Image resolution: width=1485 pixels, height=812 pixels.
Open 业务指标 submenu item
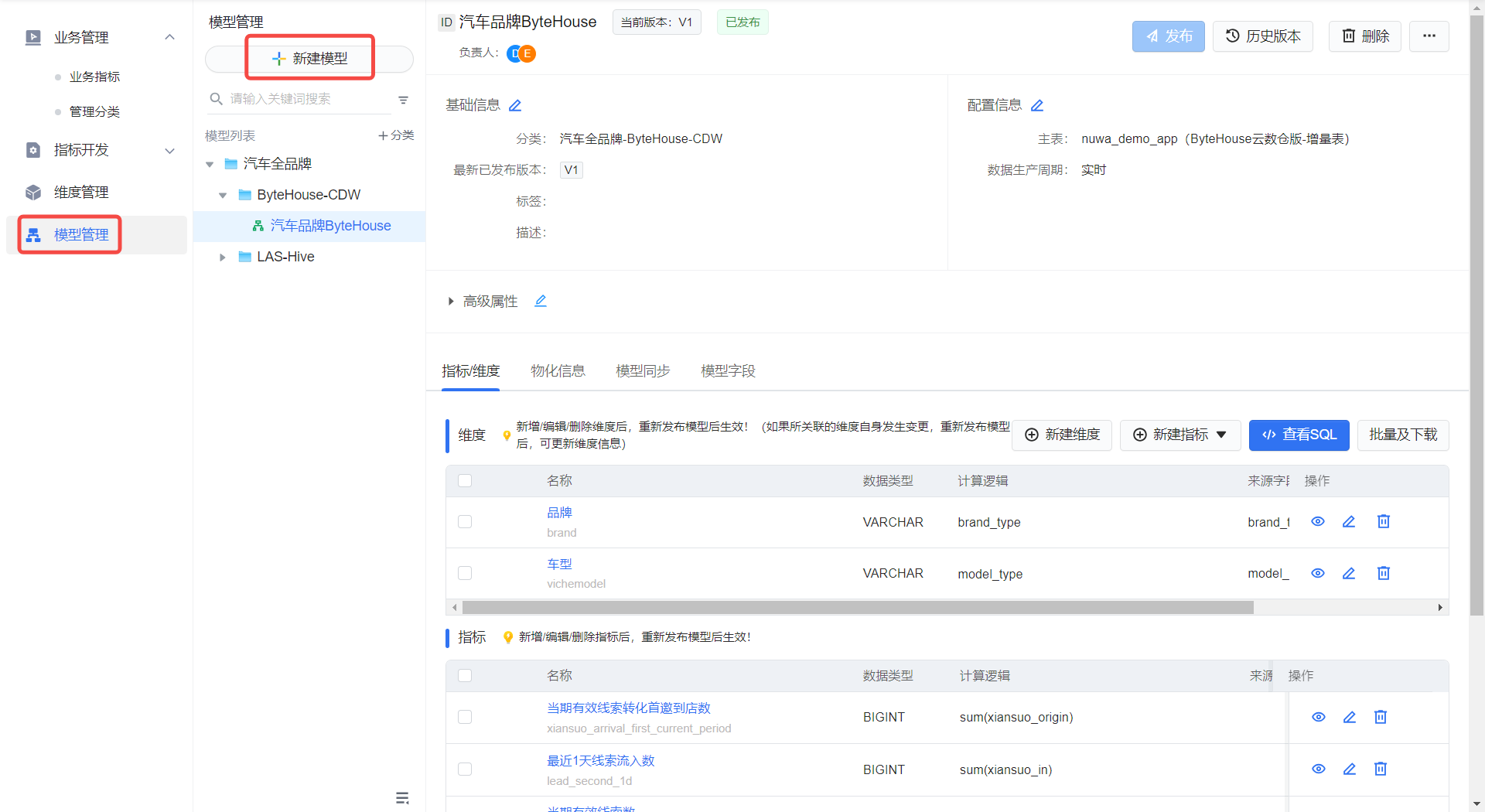94,77
